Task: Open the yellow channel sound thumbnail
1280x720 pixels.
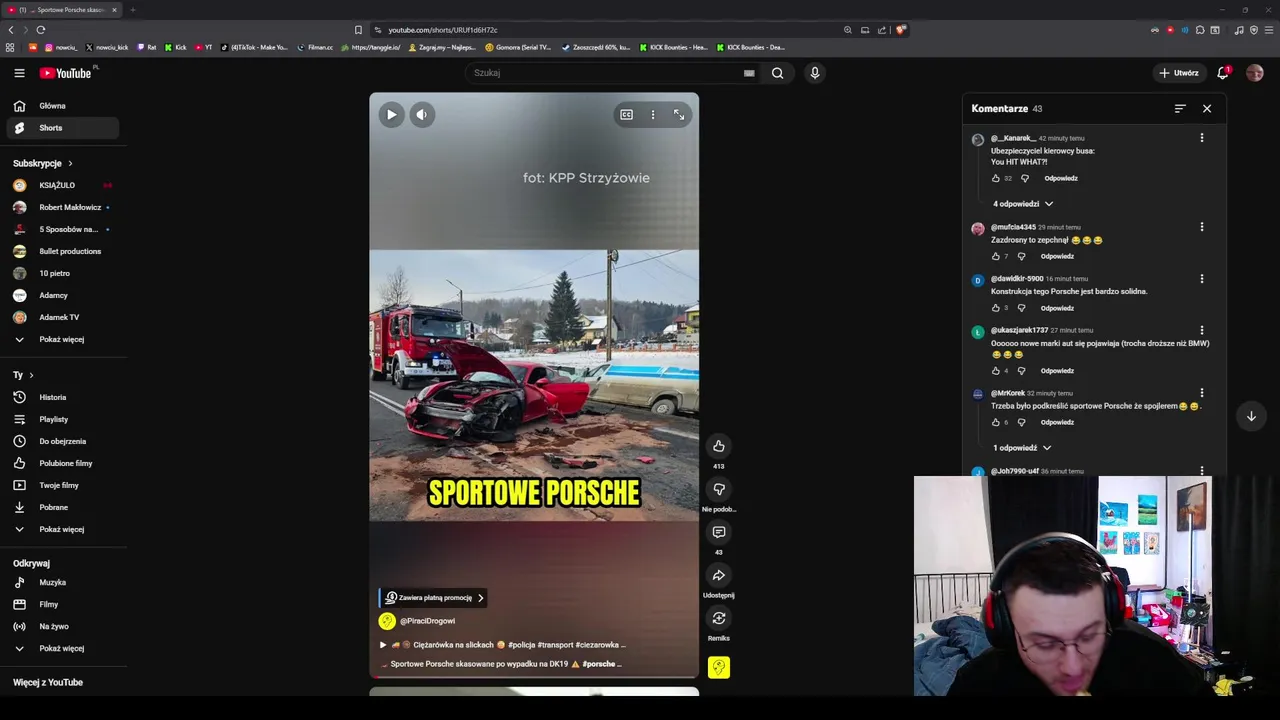Action: click(x=718, y=667)
